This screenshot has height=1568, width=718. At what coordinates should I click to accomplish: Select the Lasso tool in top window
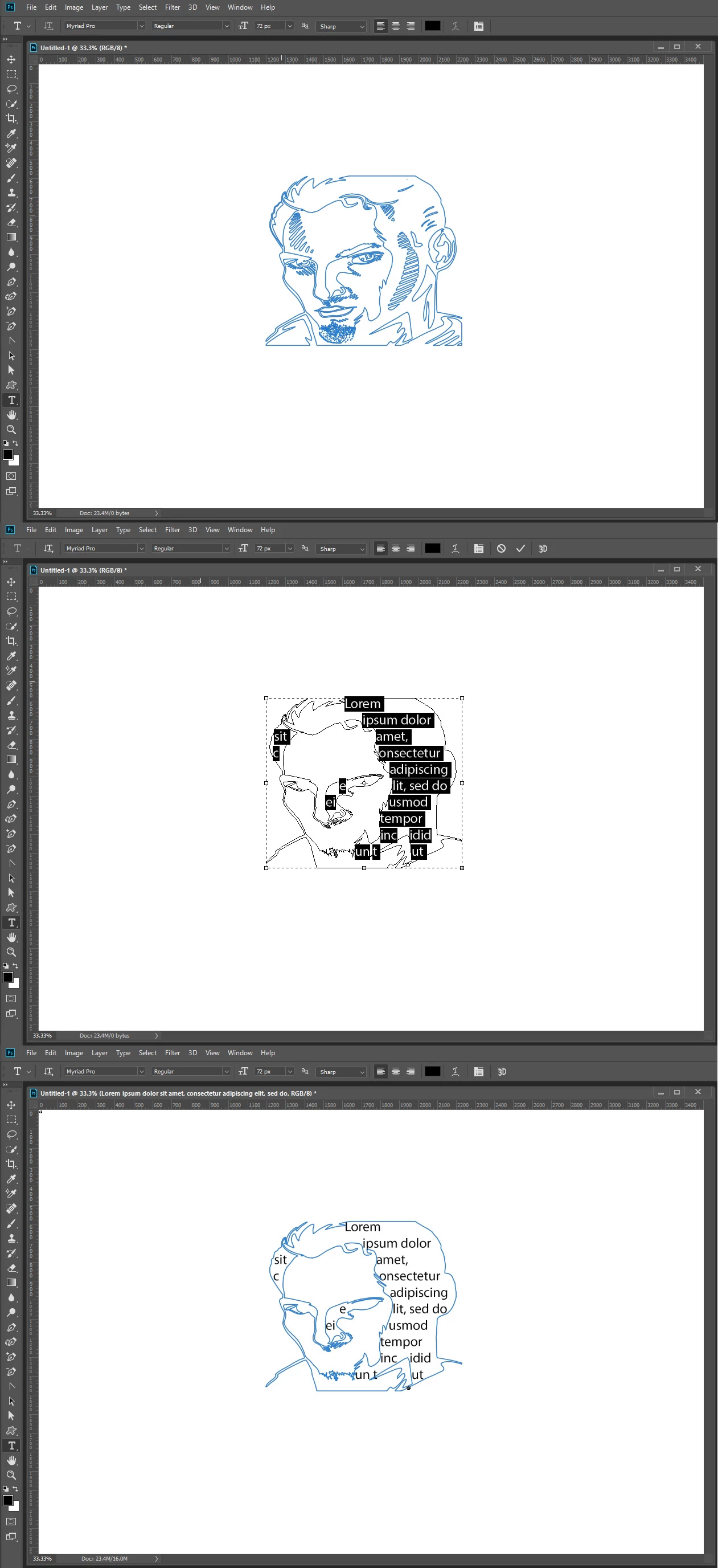click(11, 89)
